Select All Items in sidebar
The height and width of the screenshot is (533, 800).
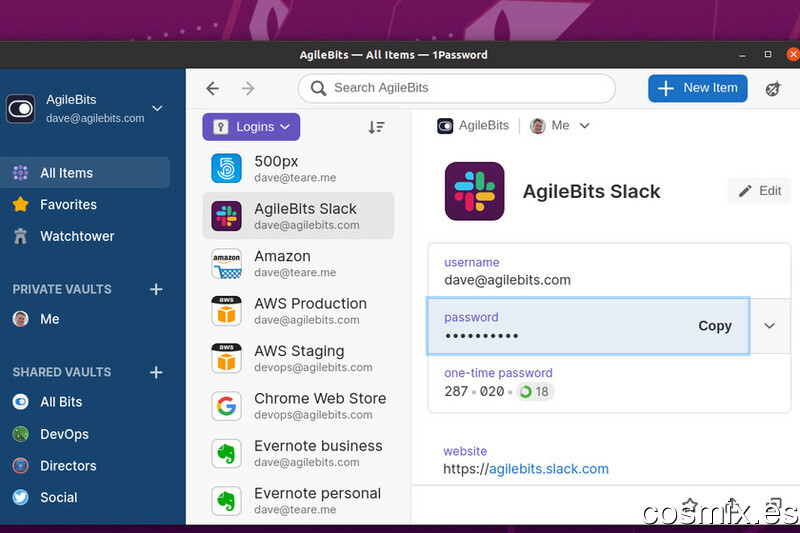point(85,173)
